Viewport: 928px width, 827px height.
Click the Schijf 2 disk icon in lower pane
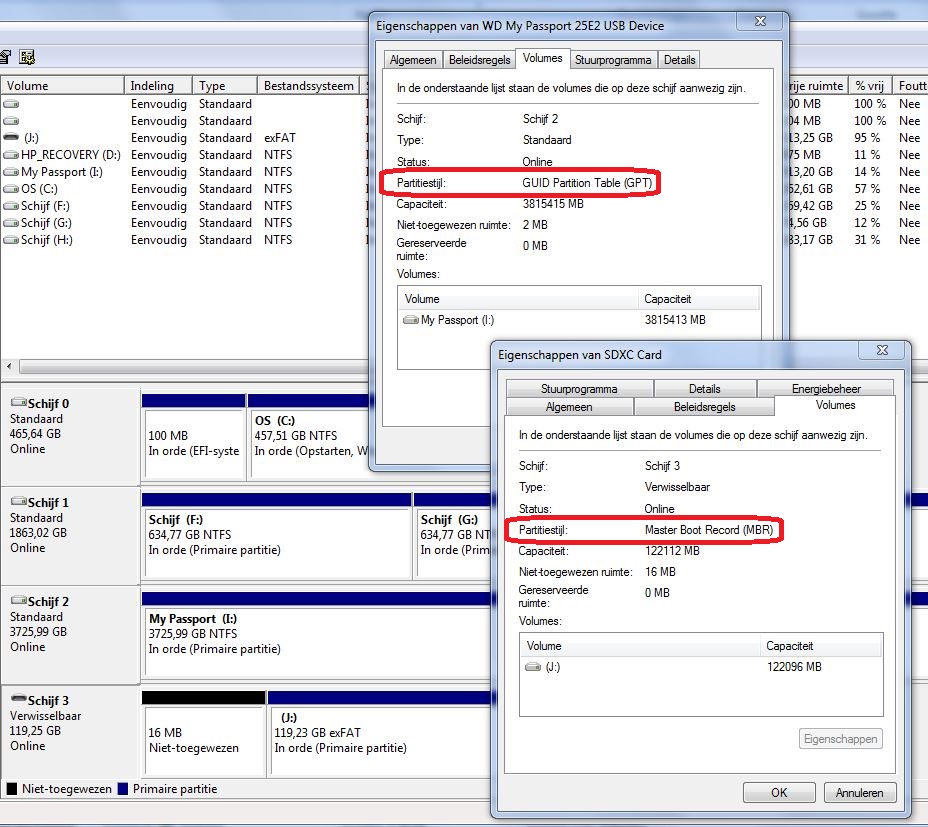[18, 602]
